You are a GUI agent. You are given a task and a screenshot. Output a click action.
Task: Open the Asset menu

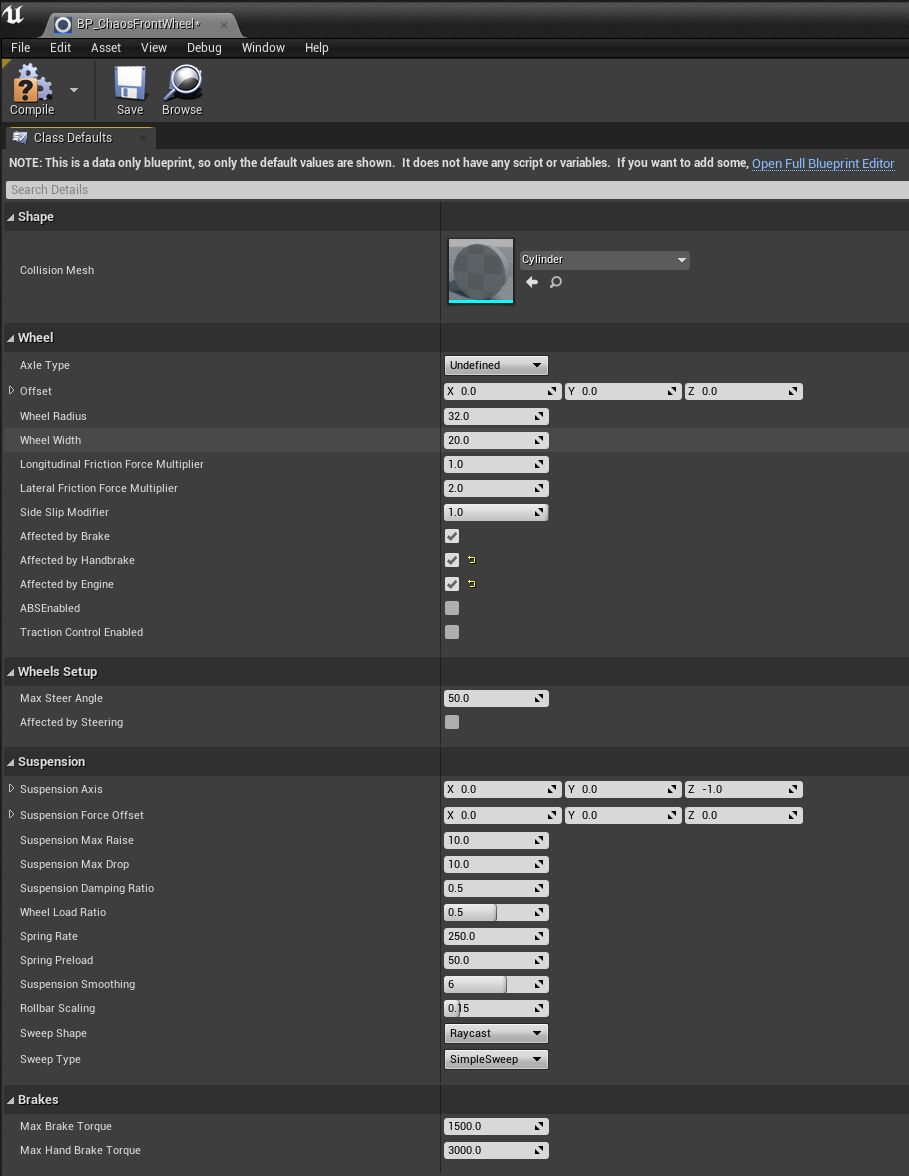[106, 48]
